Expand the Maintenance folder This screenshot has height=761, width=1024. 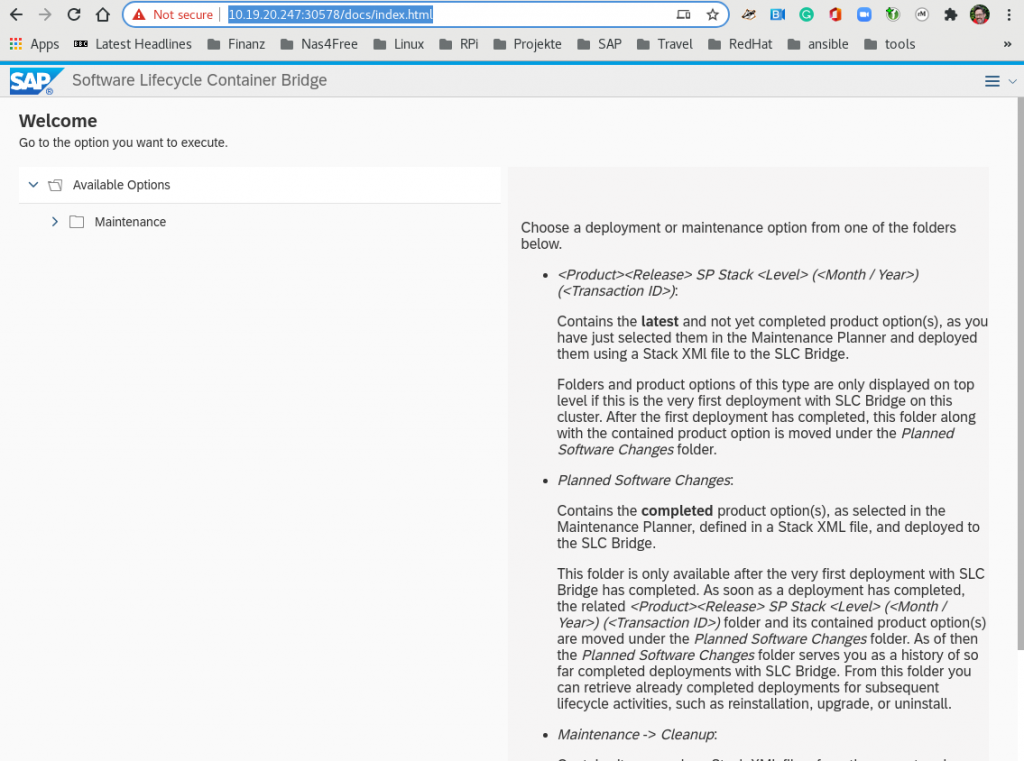click(x=55, y=222)
